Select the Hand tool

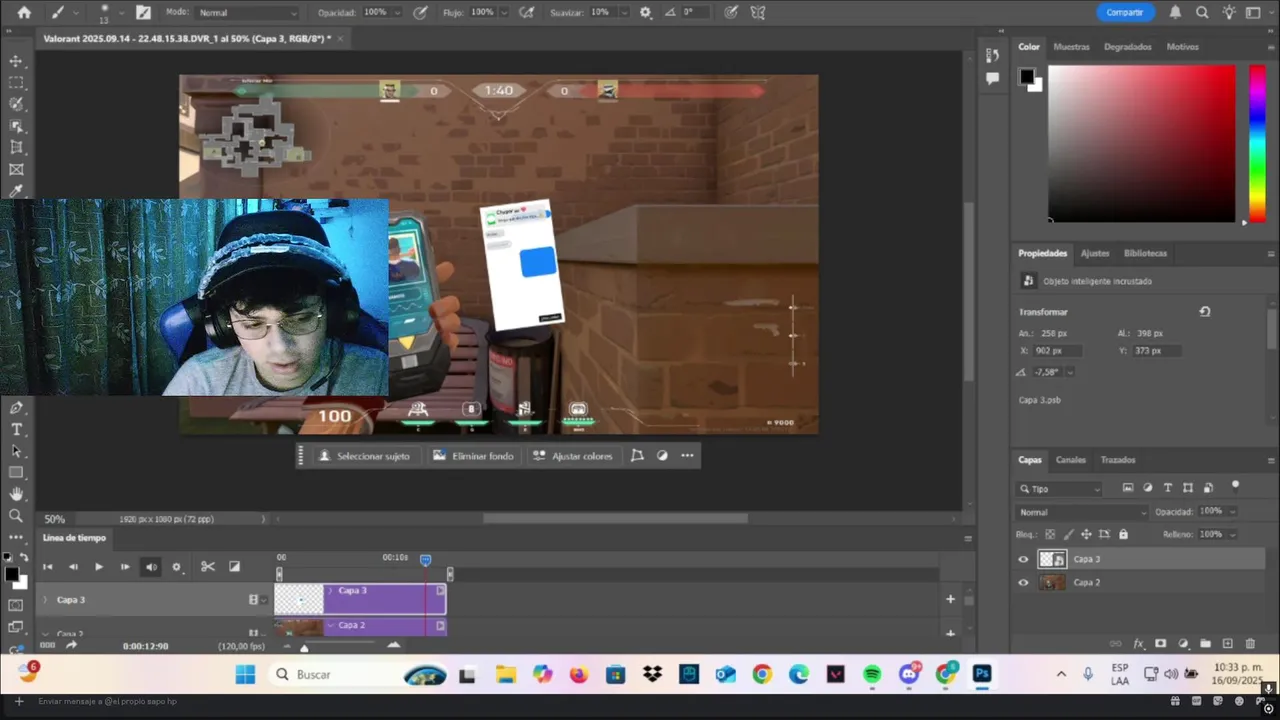pyautogui.click(x=16, y=494)
